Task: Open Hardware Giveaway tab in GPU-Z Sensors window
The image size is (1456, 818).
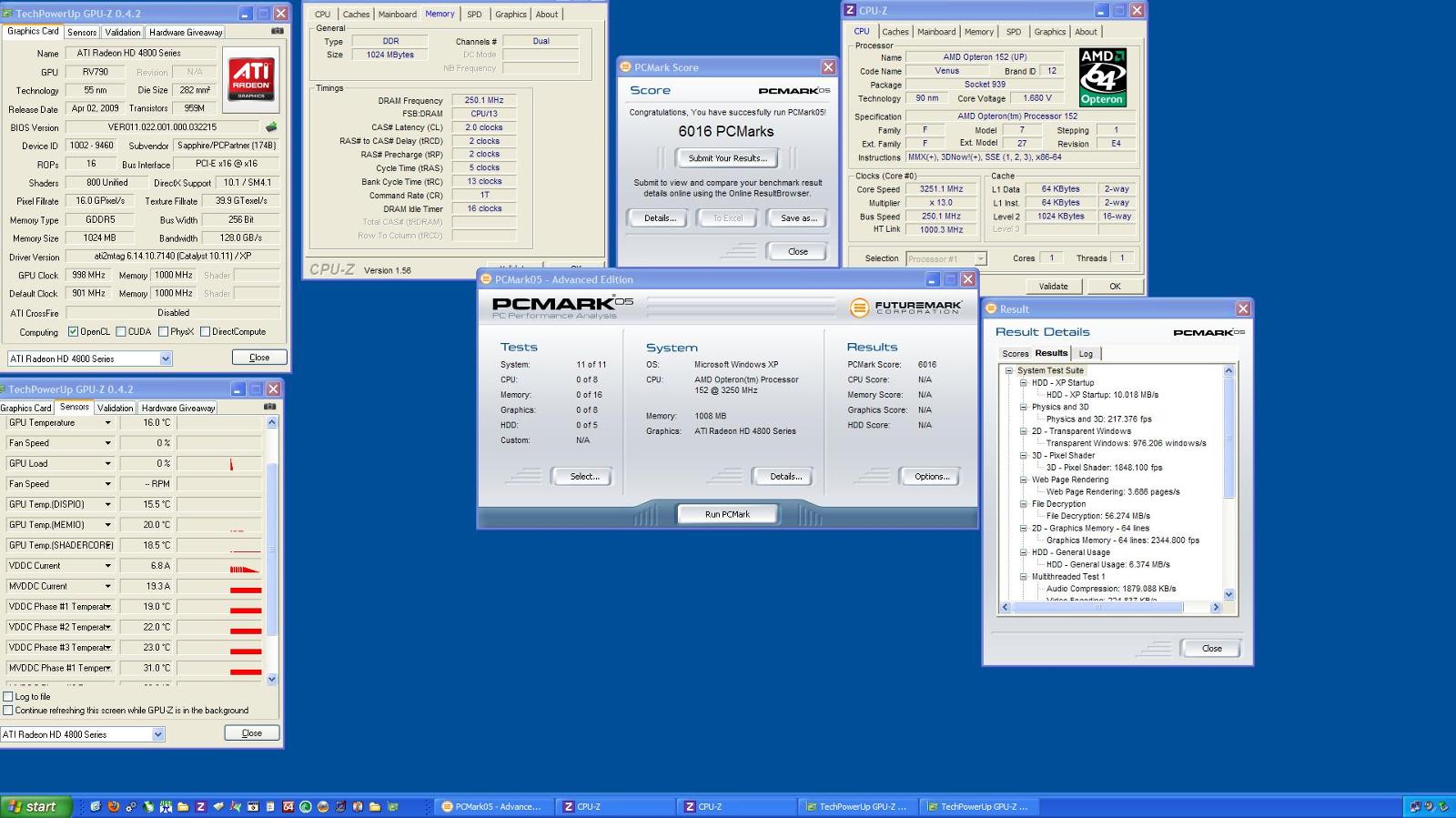Action: tap(178, 408)
